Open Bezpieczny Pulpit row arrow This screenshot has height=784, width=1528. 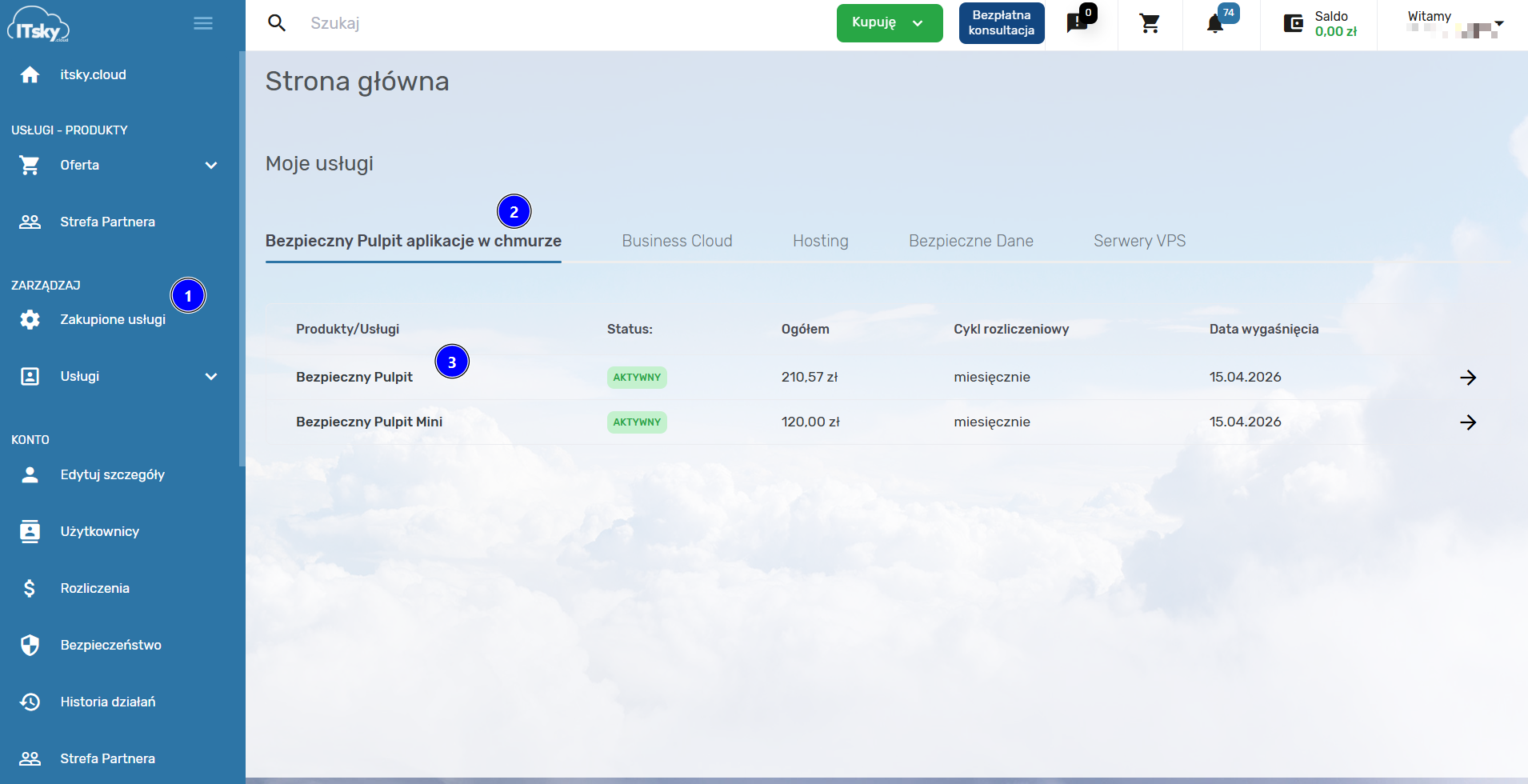(x=1468, y=377)
